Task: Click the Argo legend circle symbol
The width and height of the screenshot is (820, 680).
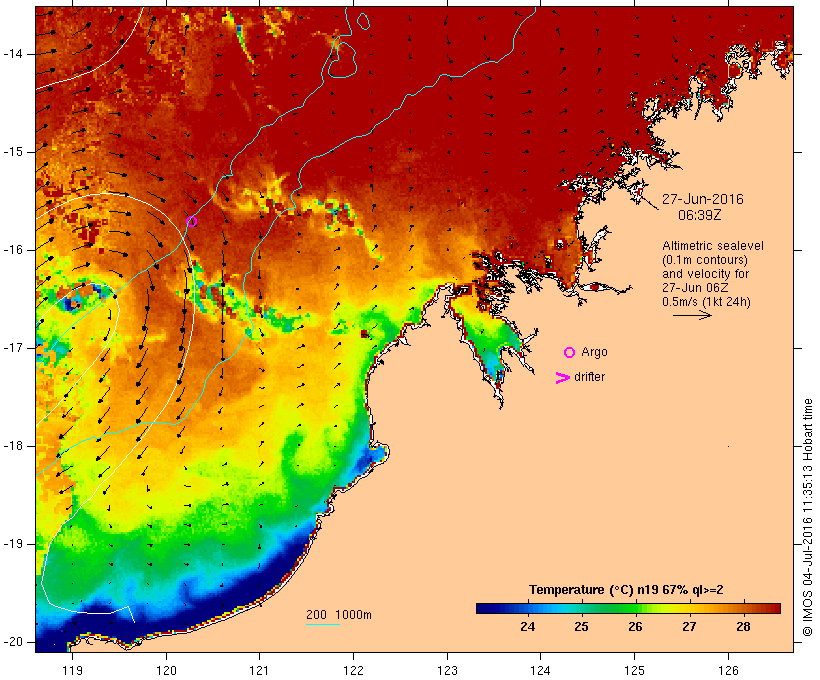Action: click(x=570, y=353)
